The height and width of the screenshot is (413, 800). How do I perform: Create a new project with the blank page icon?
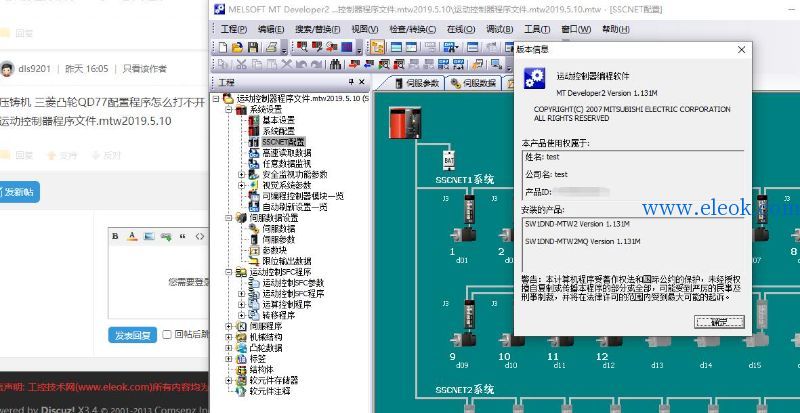(x=223, y=47)
